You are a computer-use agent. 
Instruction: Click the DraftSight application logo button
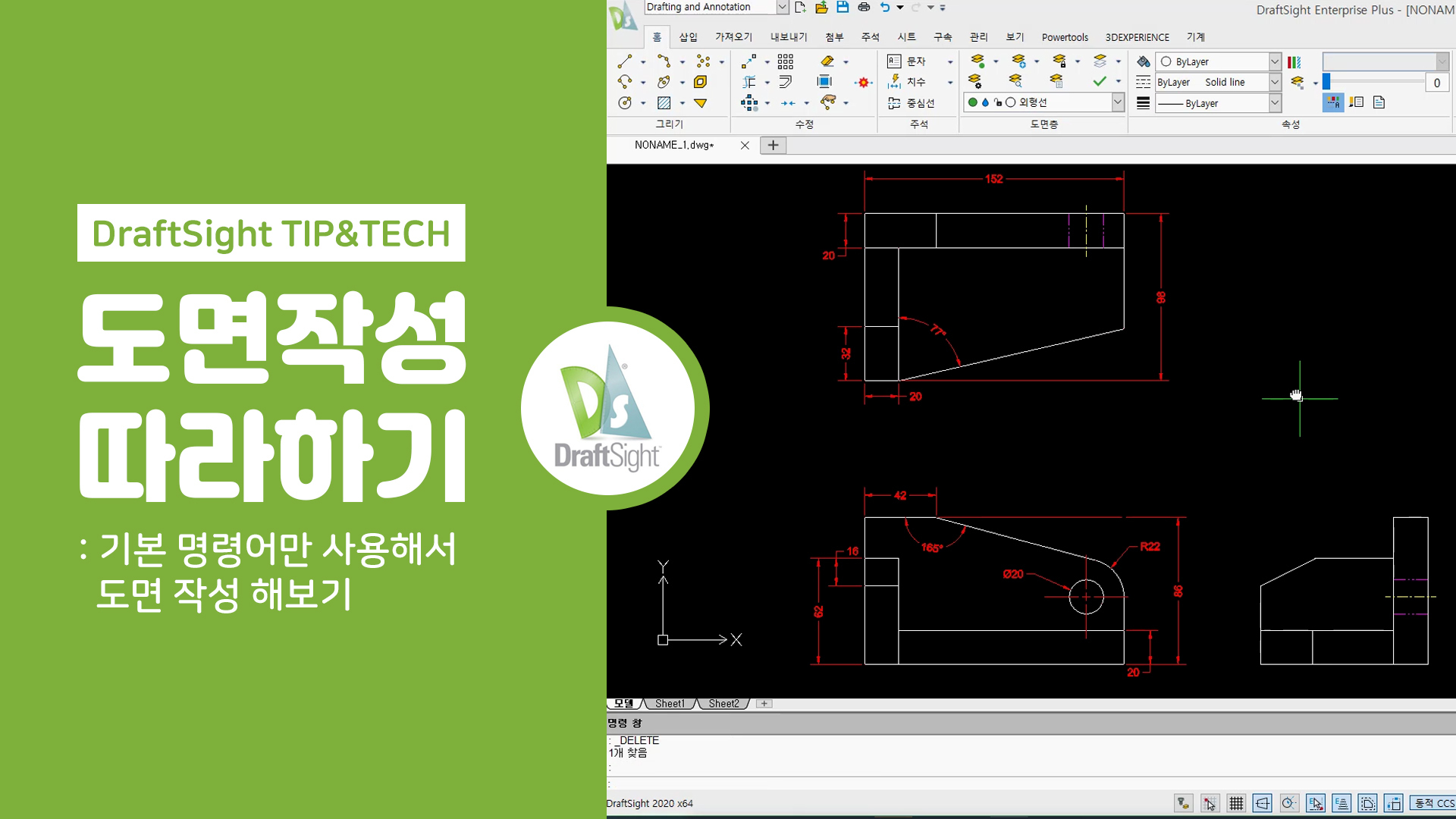click(623, 17)
